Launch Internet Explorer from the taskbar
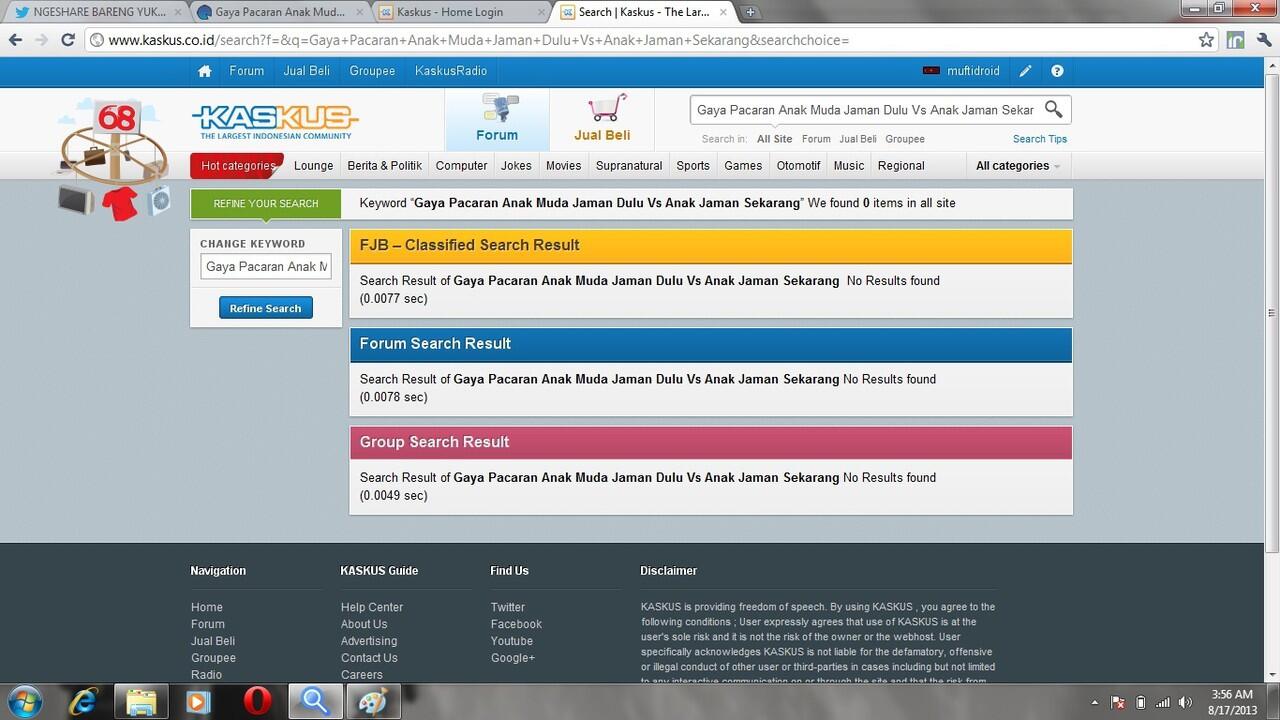Viewport: 1280px width, 720px height. [x=83, y=702]
